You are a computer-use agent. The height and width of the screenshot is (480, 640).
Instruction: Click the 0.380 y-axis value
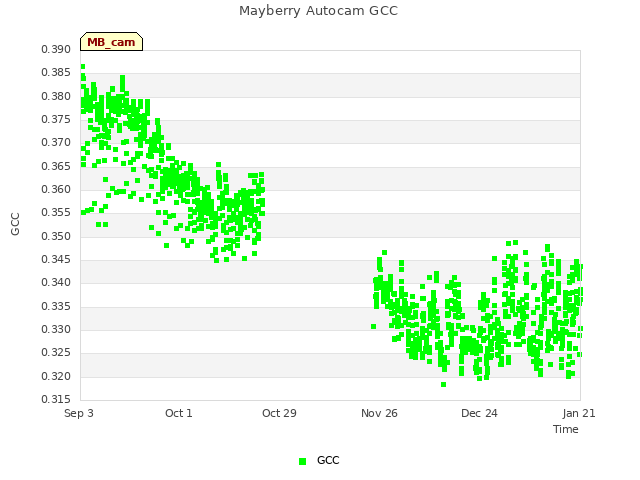(x=56, y=96)
